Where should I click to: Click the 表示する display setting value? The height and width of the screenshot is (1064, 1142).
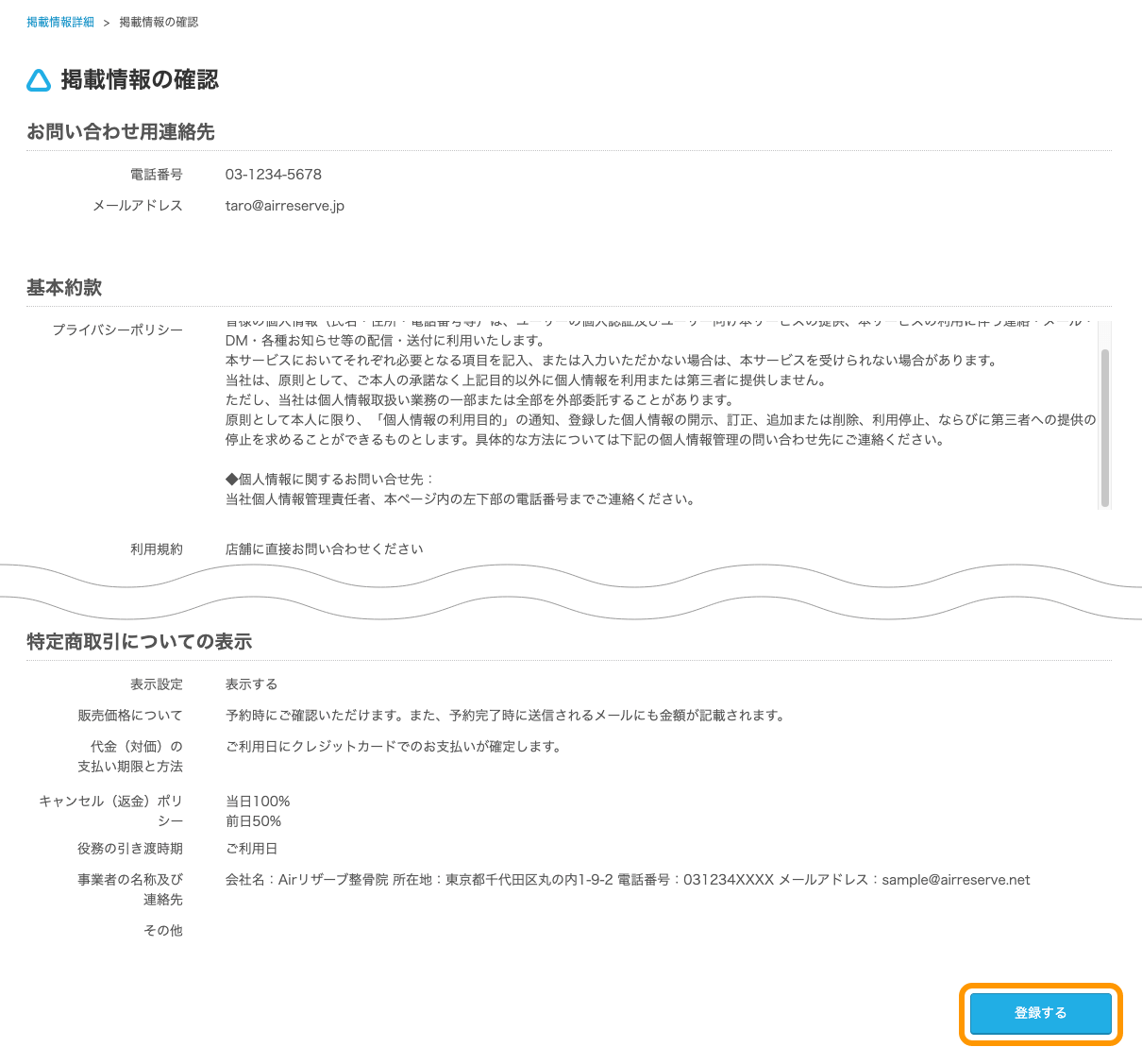coord(251,684)
